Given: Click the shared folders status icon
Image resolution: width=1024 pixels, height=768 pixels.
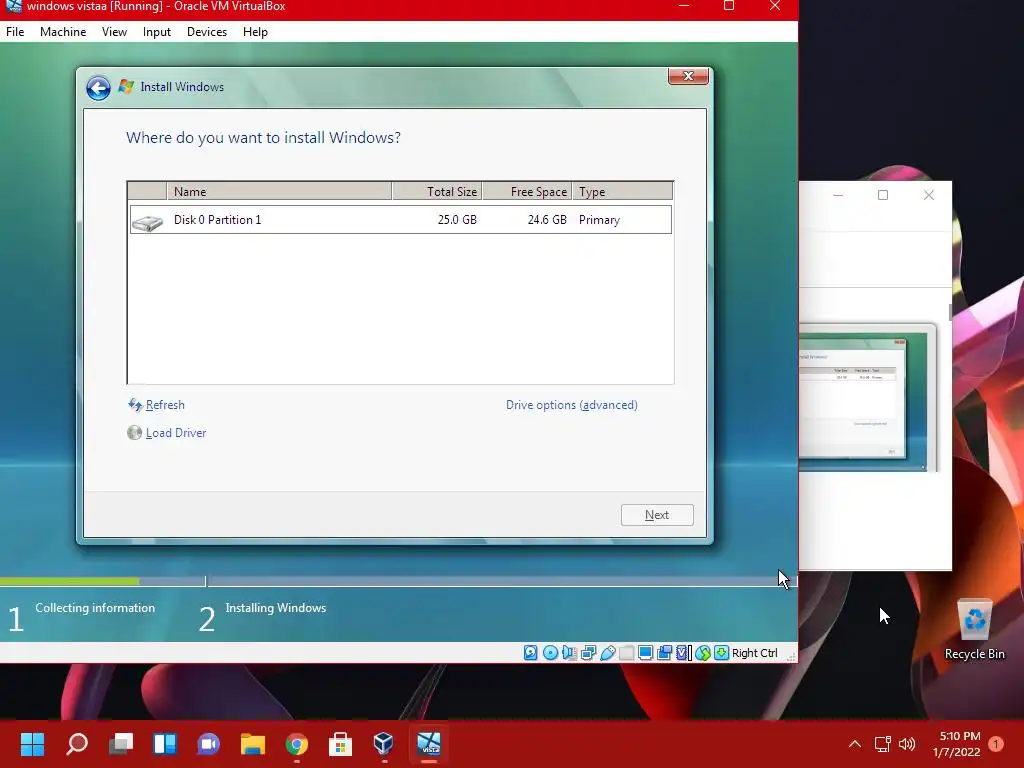Looking at the screenshot, I should 627,652.
